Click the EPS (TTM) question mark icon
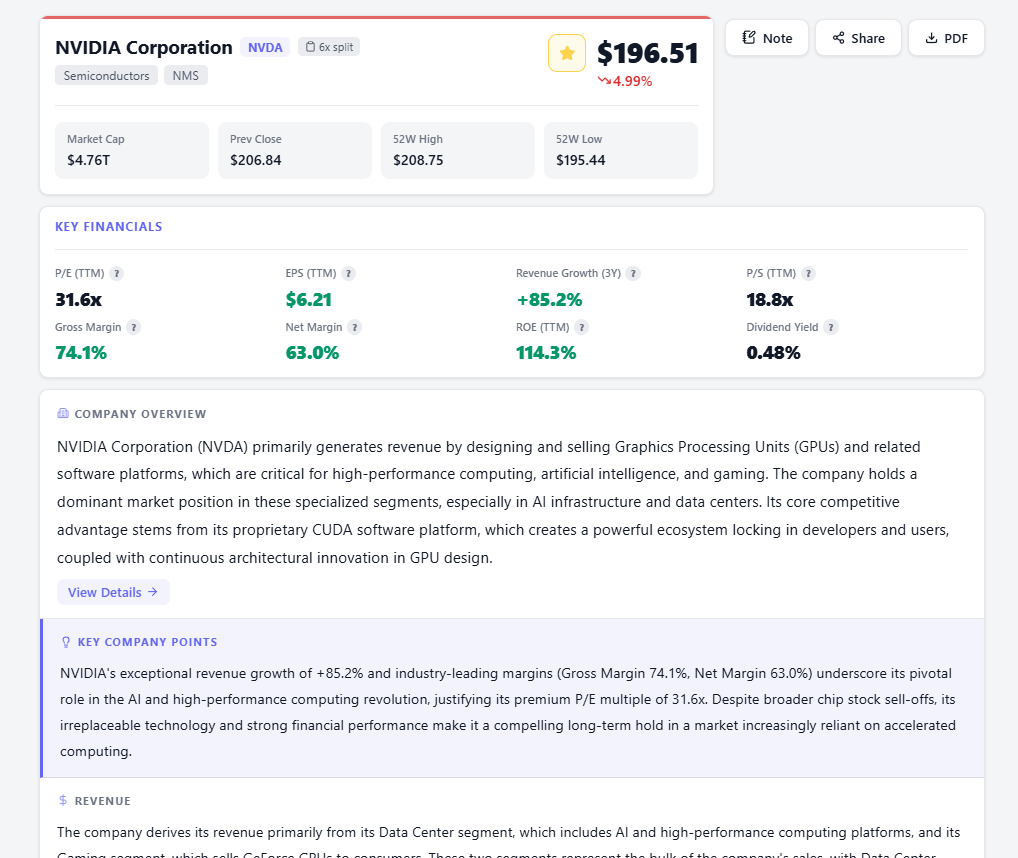 click(348, 273)
